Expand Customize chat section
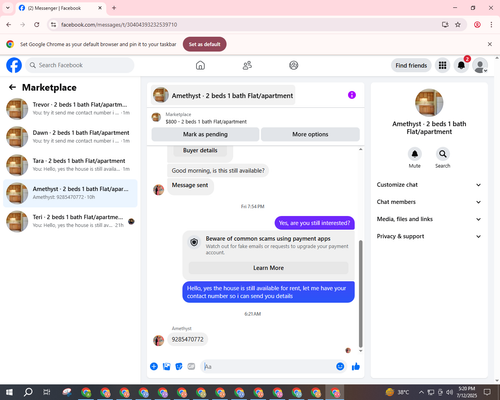This screenshot has height=400, width=500. coord(429,185)
